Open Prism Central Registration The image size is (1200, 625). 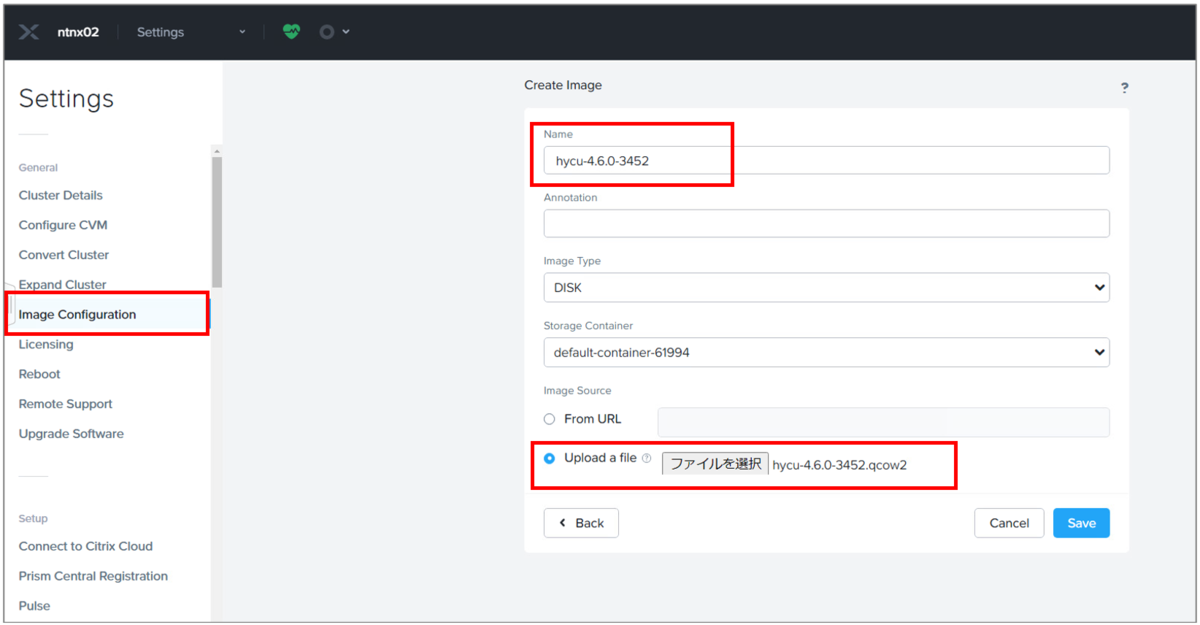coord(93,576)
